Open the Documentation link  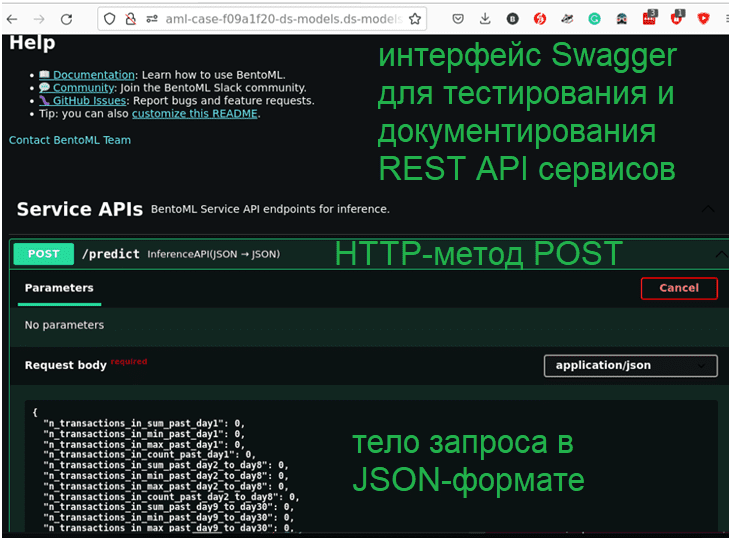(x=93, y=75)
